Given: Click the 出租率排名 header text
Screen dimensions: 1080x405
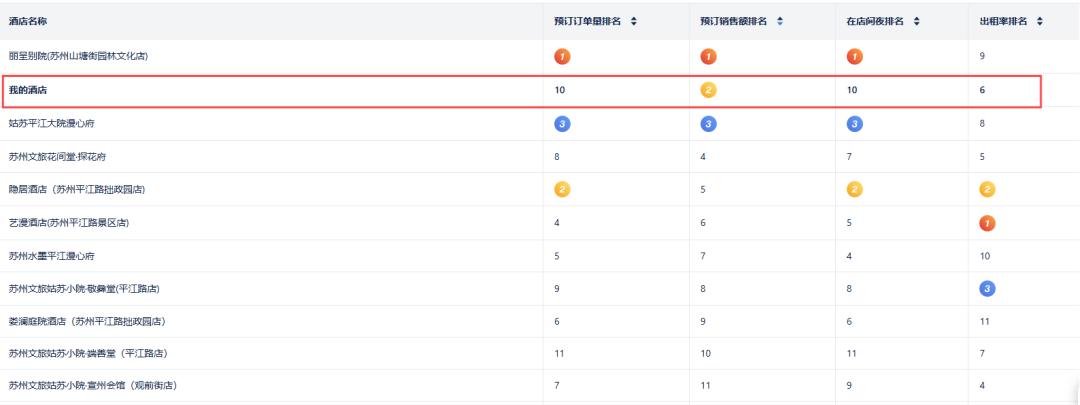Looking at the screenshot, I should tap(1005, 21).
